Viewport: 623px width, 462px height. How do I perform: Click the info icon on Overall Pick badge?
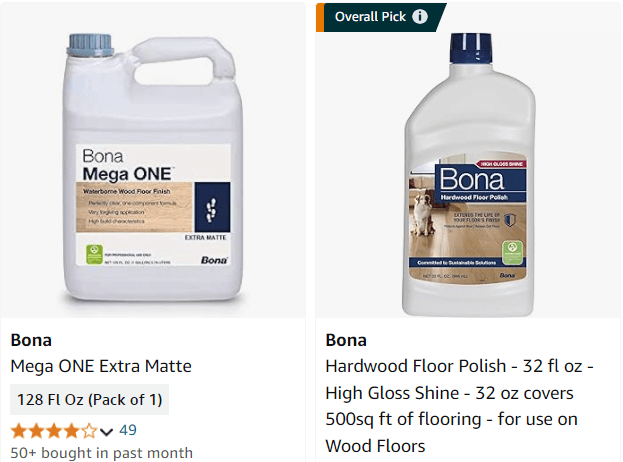click(x=420, y=16)
